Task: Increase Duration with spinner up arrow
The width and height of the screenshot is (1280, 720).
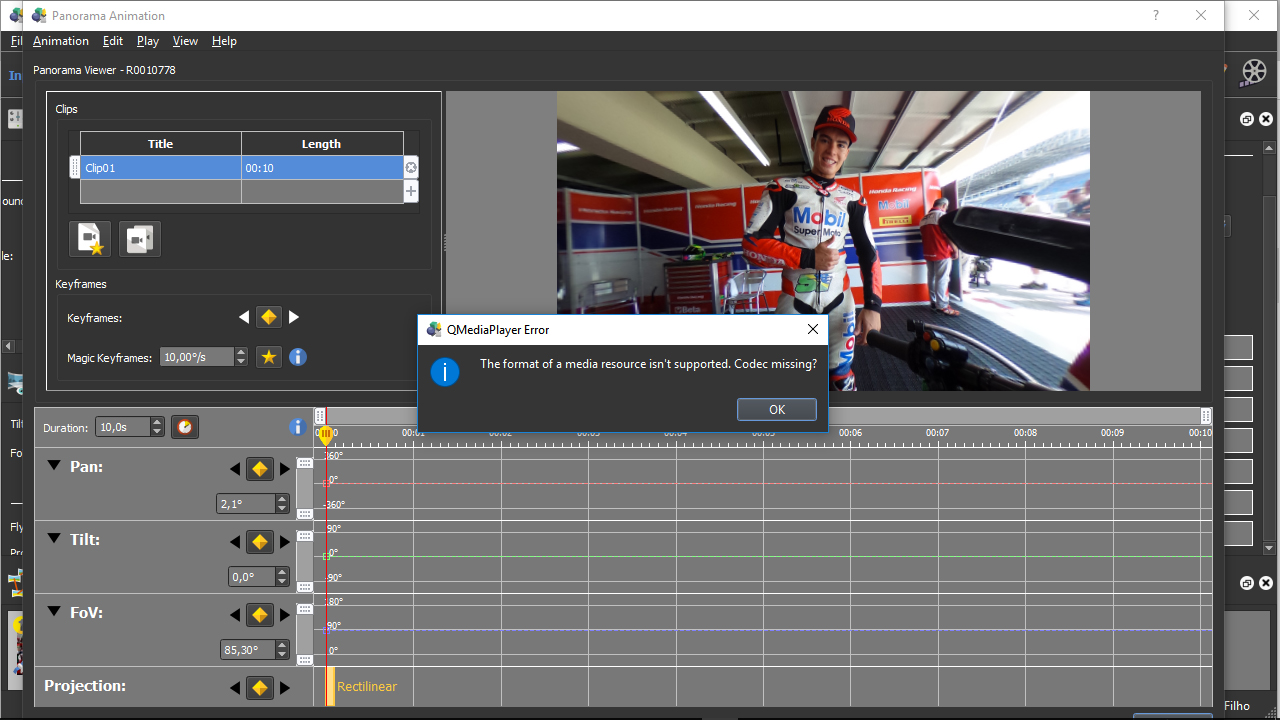Action: tap(157, 422)
